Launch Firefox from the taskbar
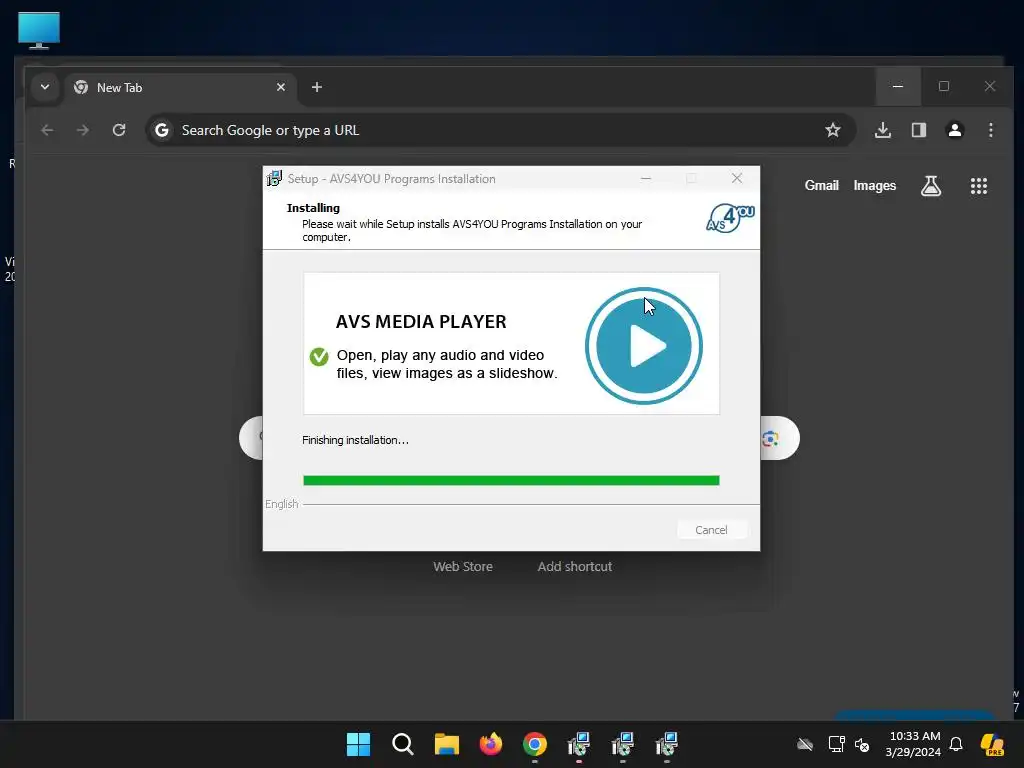Viewport: 1024px width, 768px height. [x=490, y=744]
